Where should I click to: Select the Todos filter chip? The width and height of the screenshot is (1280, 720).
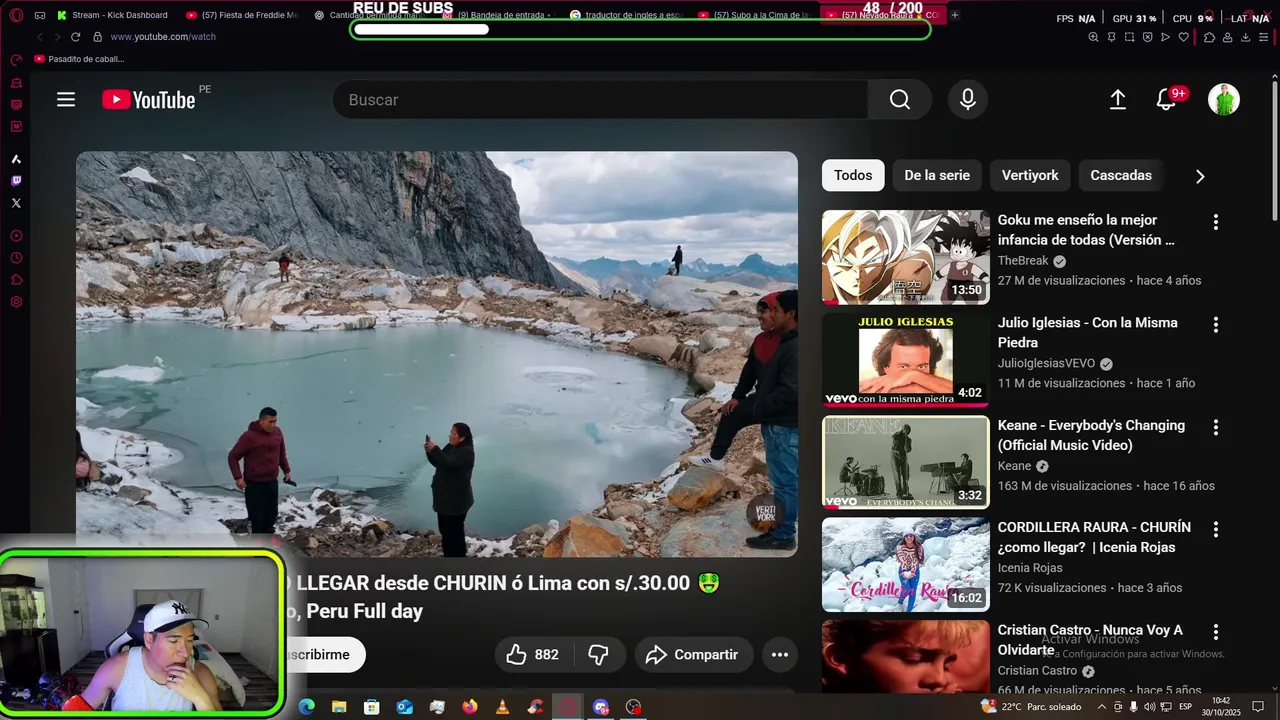(853, 175)
